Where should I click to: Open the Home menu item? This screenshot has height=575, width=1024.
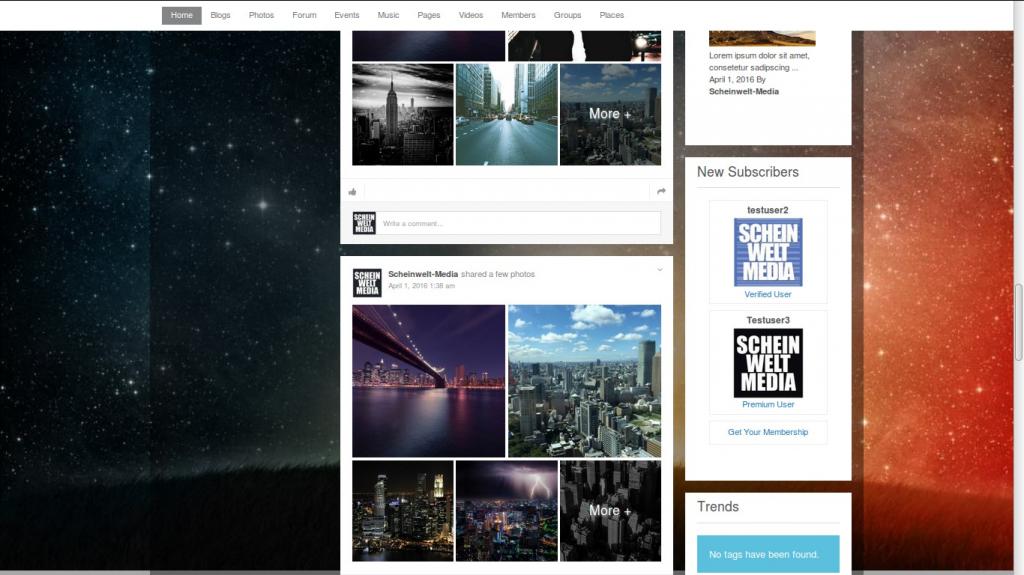182,15
